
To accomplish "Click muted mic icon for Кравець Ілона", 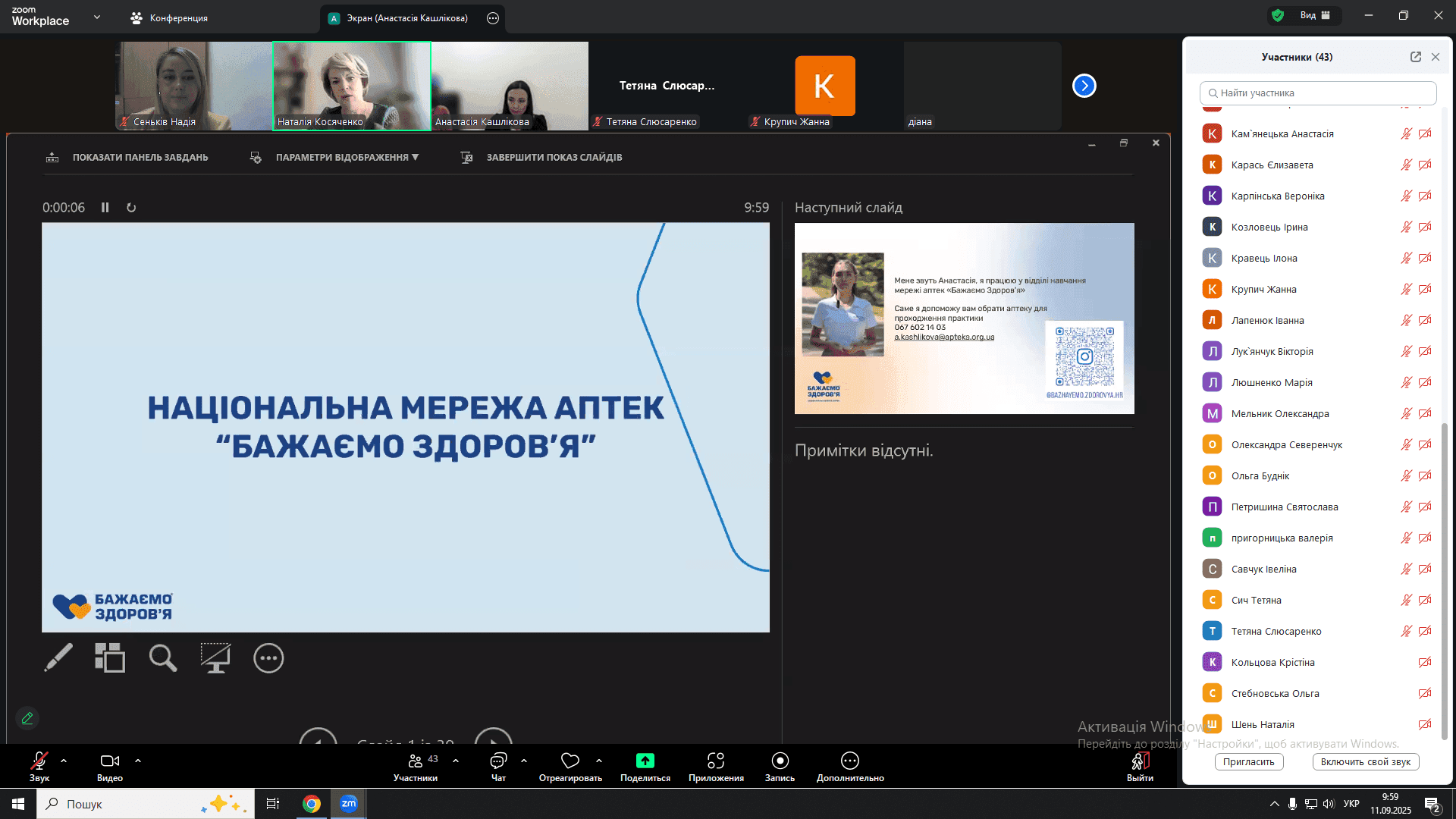I will coord(1406,258).
